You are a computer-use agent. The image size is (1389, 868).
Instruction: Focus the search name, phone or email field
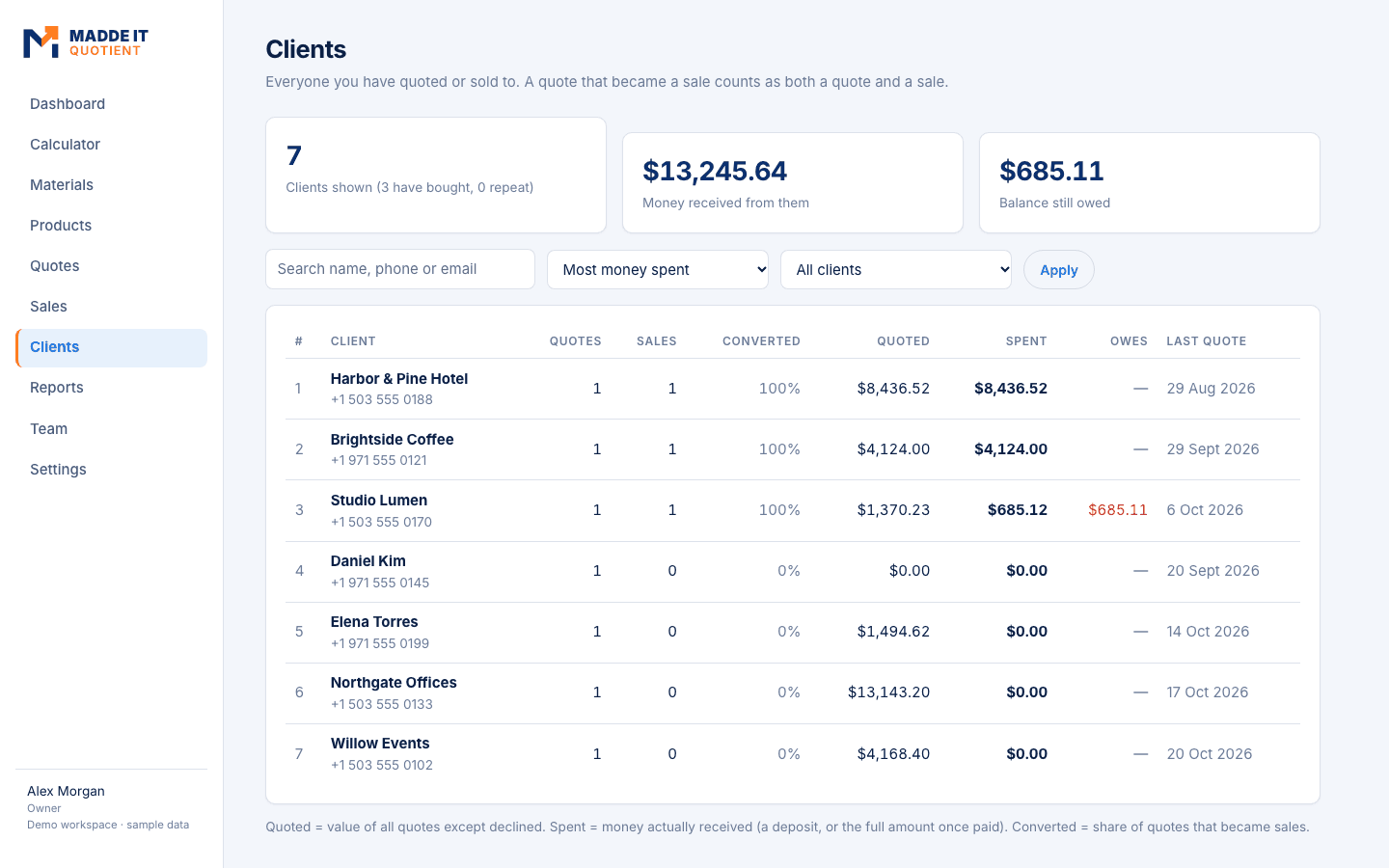(x=400, y=269)
